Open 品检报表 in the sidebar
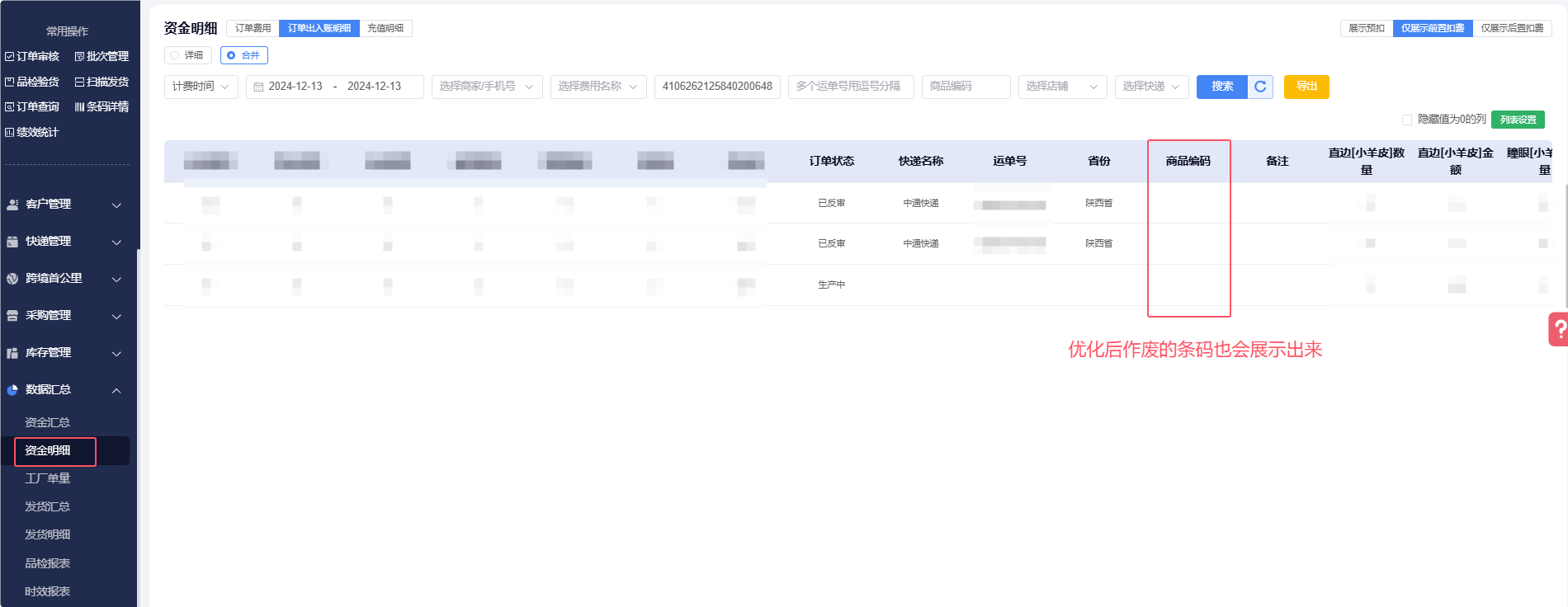The image size is (1568, 607). [48, 563]
